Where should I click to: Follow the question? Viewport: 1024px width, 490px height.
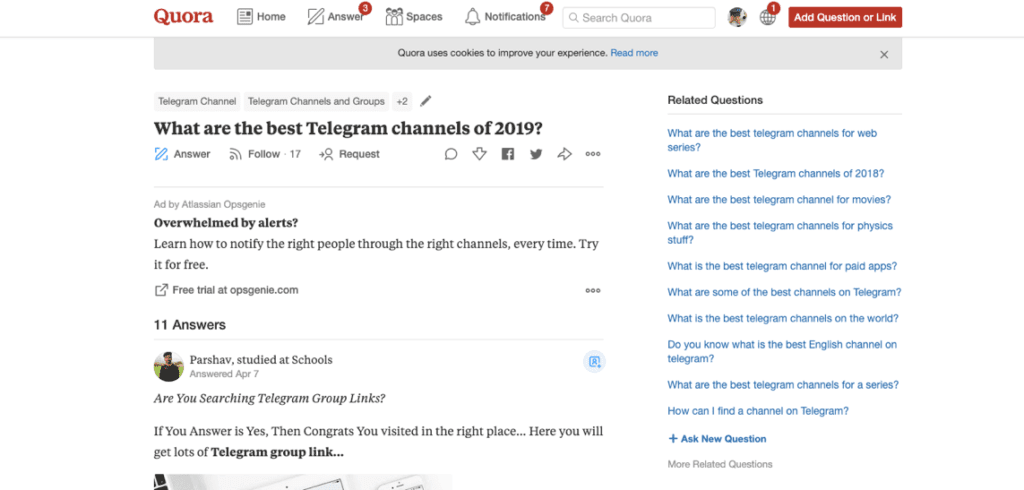264,154
